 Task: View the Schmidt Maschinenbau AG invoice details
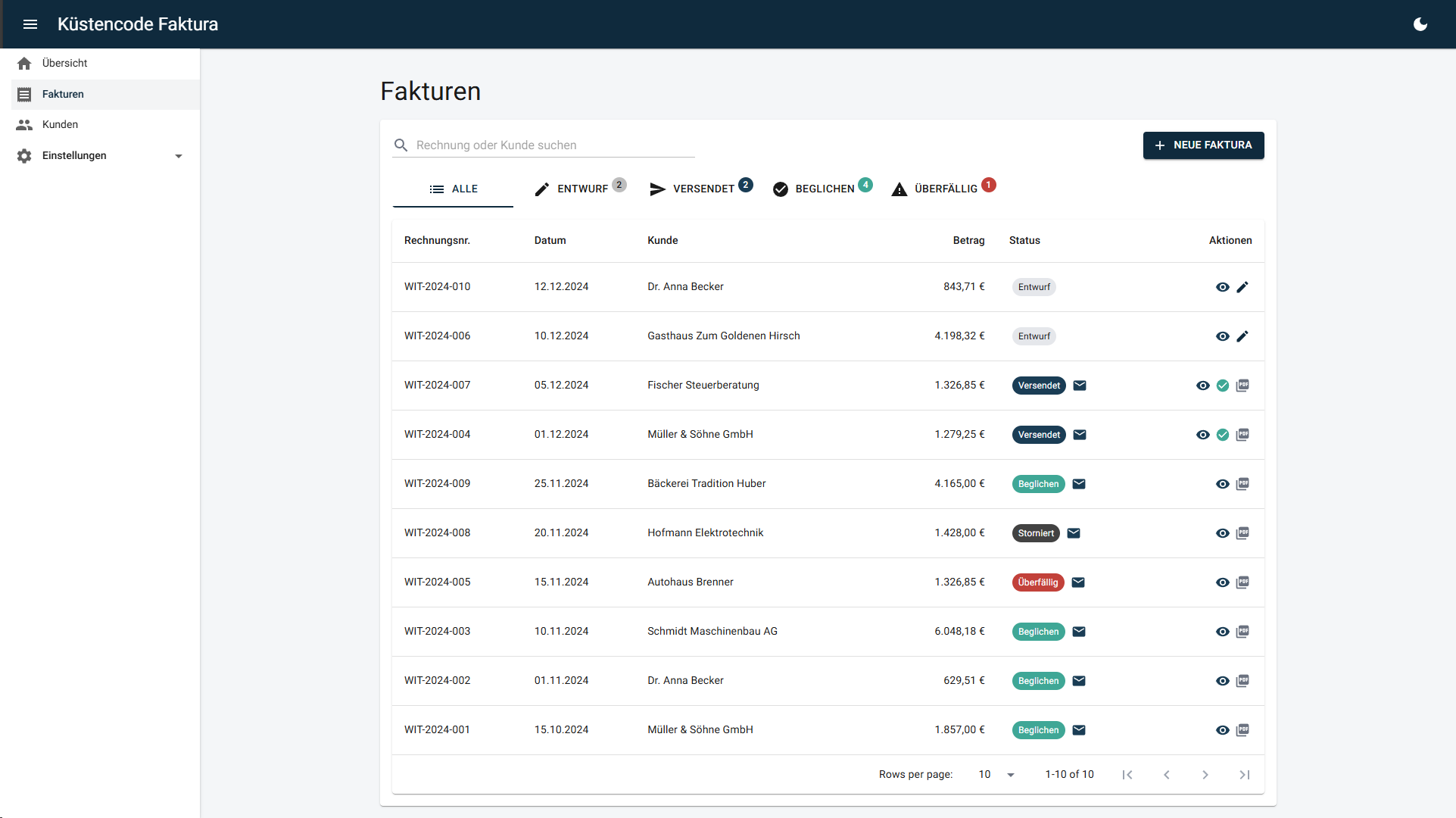[x=1223, y=632]
